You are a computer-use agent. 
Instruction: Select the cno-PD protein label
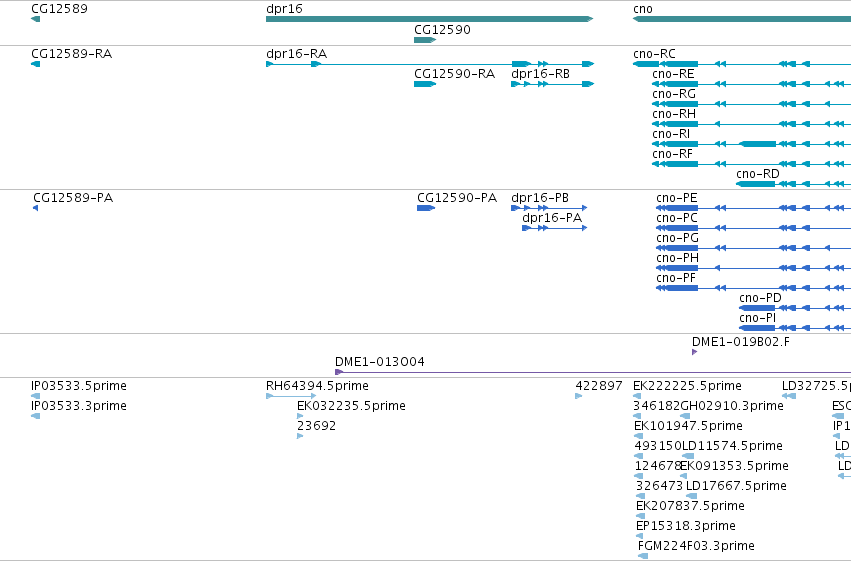pyautogui.click(x=760, y=298)
